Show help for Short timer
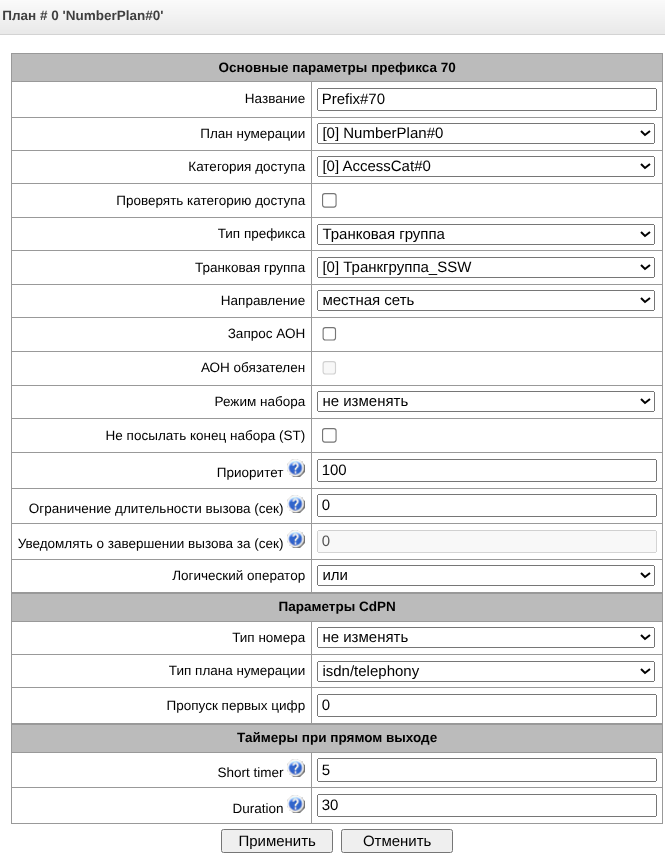665x861 pixels. pyautogui.click(x=296, y=769)
